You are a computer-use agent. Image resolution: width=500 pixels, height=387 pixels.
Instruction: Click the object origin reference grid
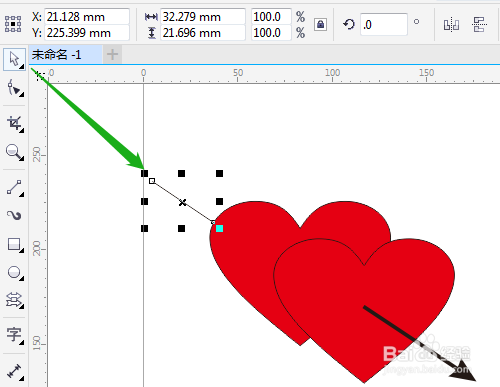click(x=13, y=24)
